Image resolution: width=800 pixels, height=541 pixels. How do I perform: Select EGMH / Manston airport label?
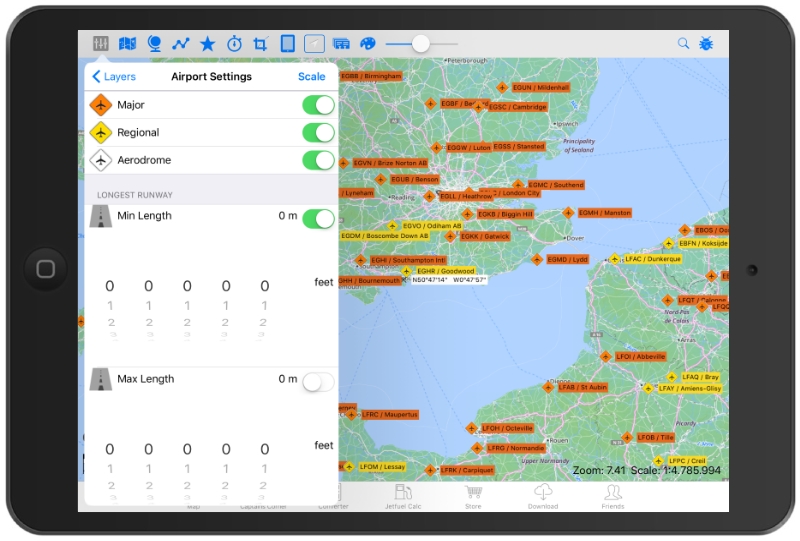[605, 212]
